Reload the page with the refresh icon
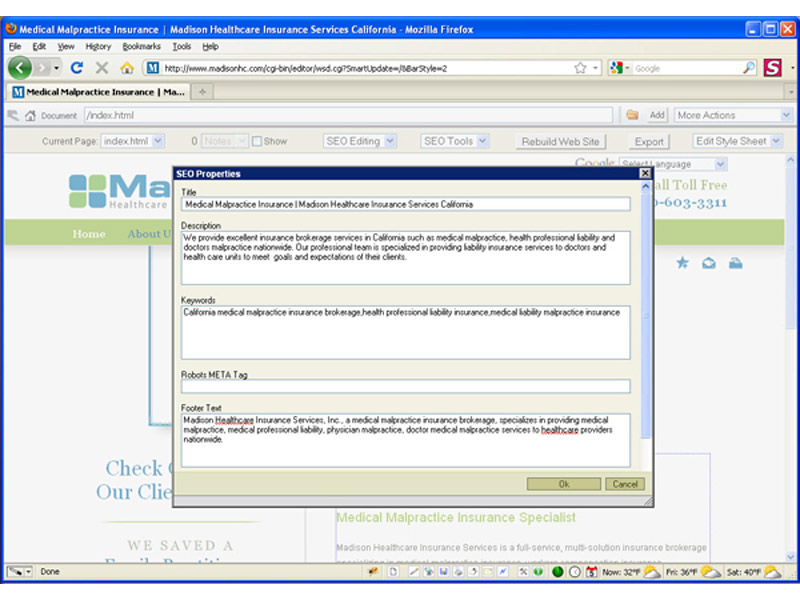This screenshot has width=800, height=600. 76,68
